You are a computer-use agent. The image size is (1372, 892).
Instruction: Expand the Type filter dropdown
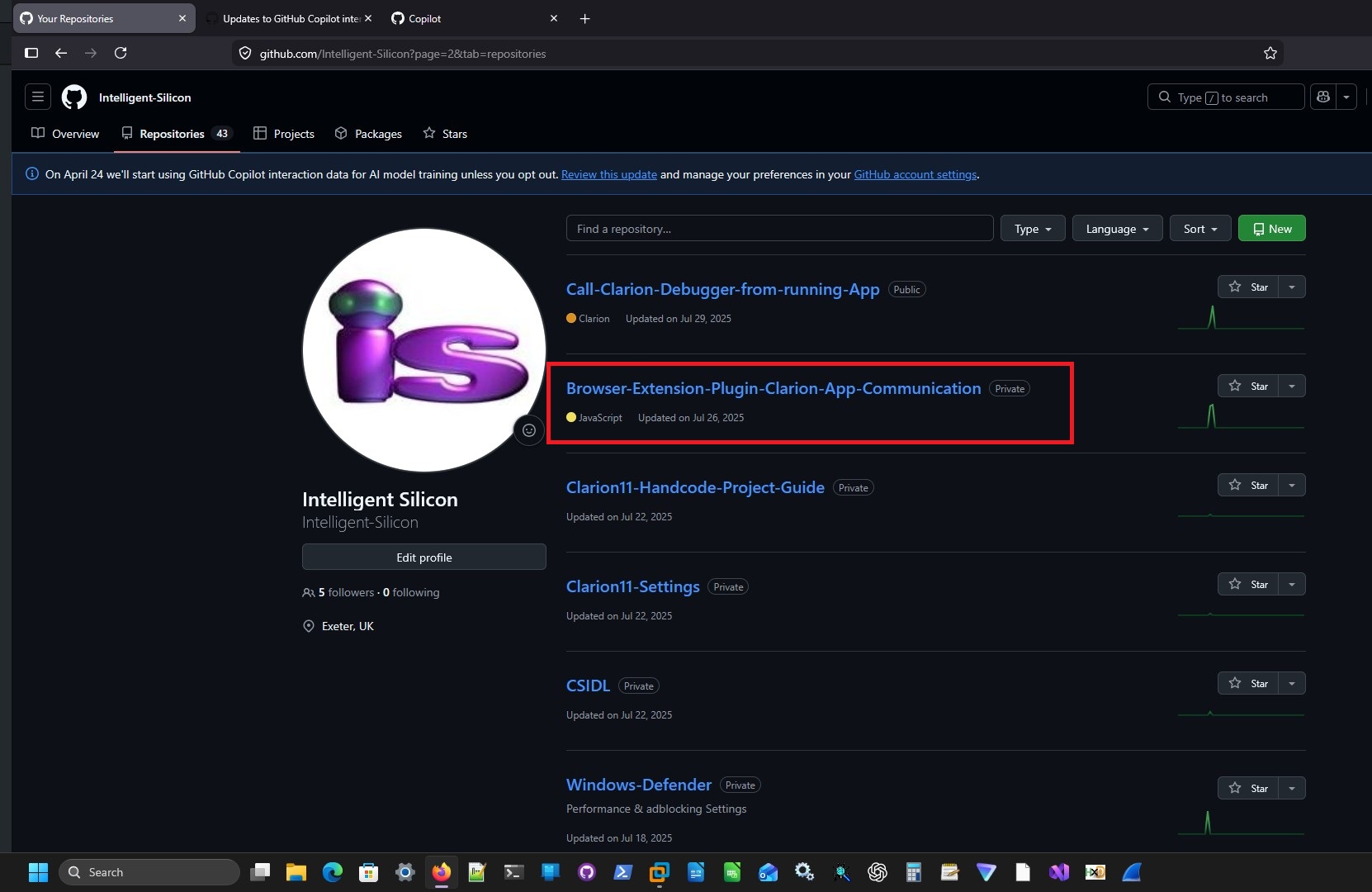(1032, 229)
